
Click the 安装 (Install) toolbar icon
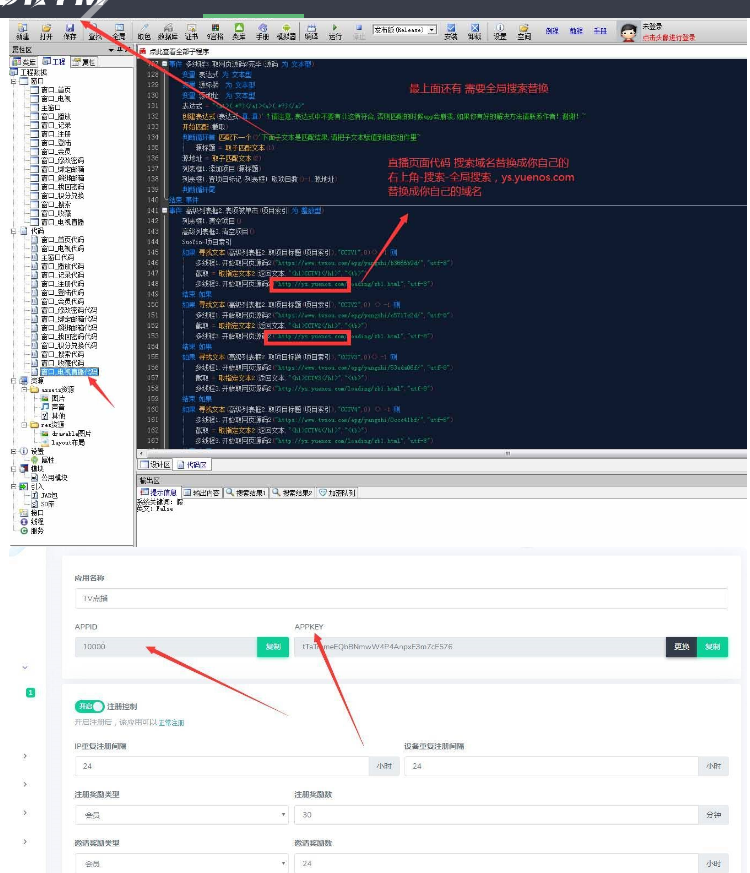[450, 31]
